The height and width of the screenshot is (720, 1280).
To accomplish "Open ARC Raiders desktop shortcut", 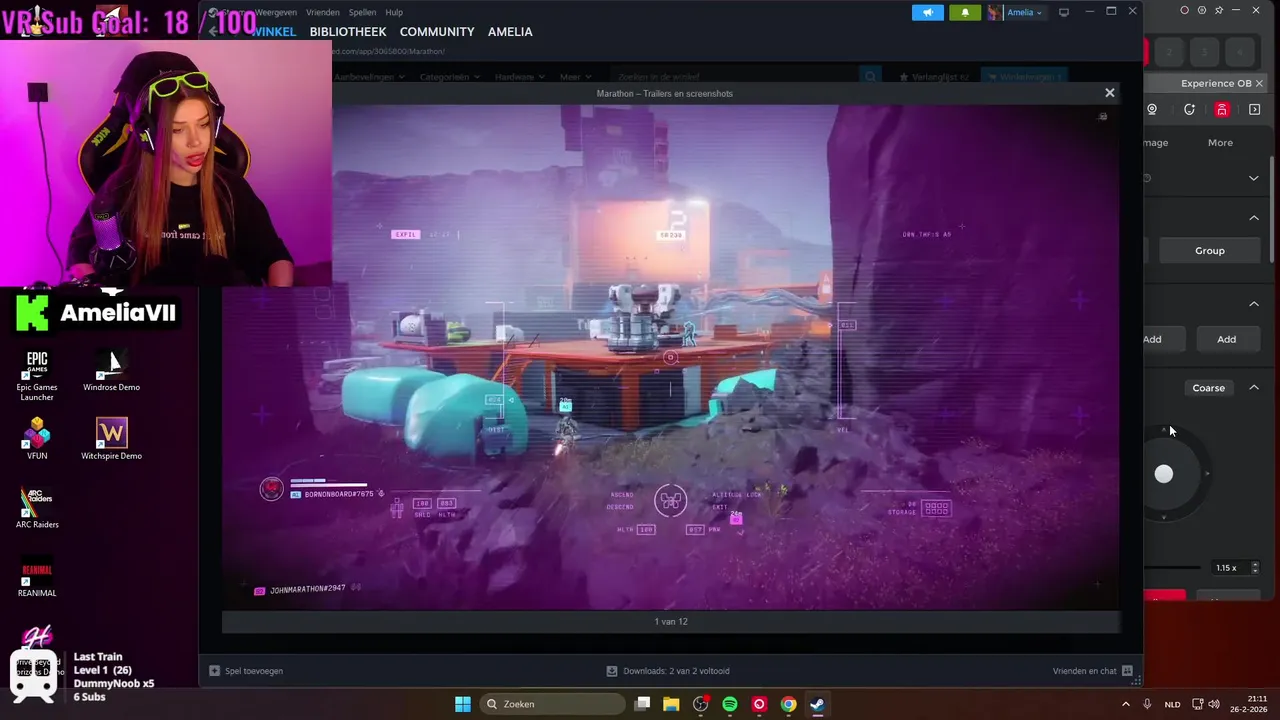I will coord(37,507).
